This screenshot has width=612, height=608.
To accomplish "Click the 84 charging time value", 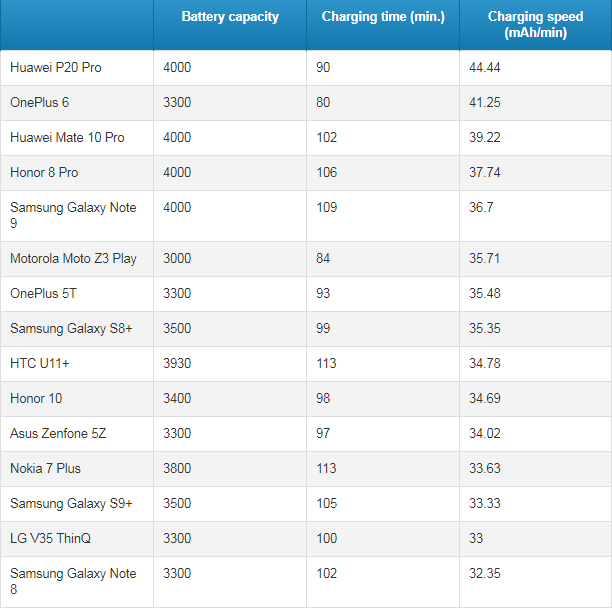I will click(323, 258).
